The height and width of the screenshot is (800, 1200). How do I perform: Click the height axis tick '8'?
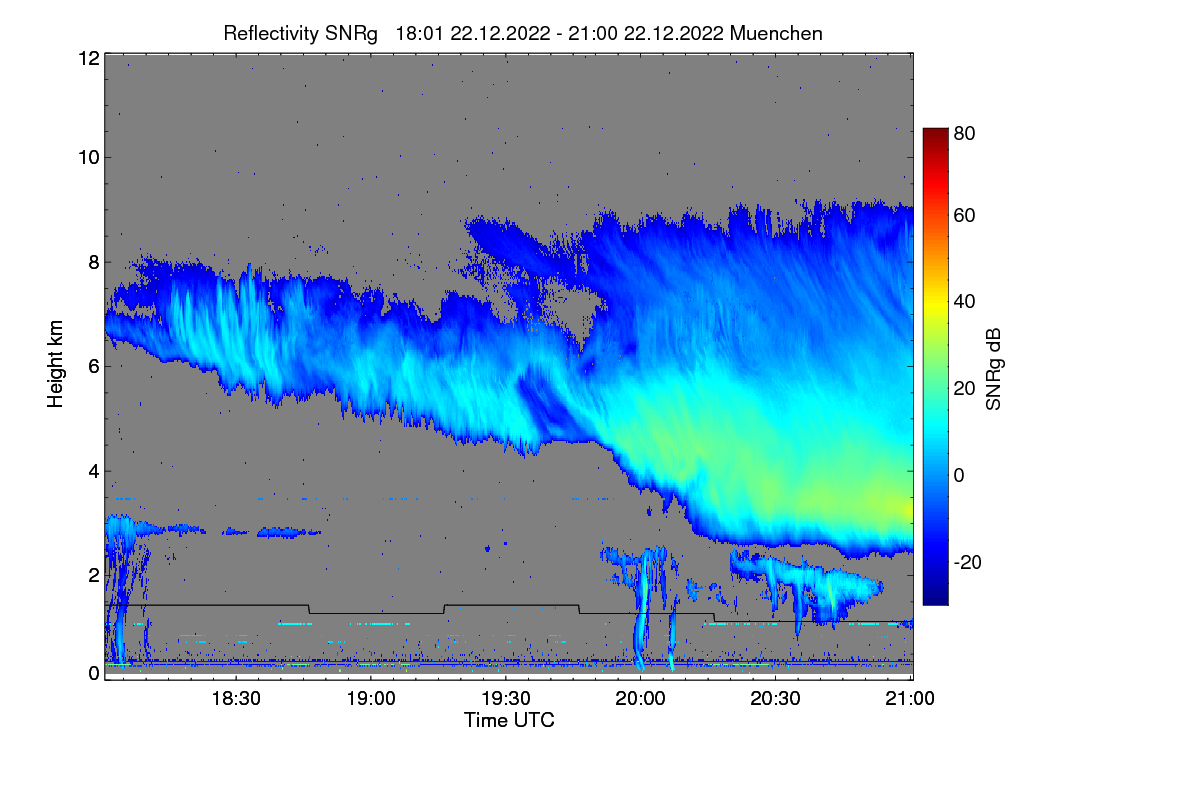coord(92,262)
